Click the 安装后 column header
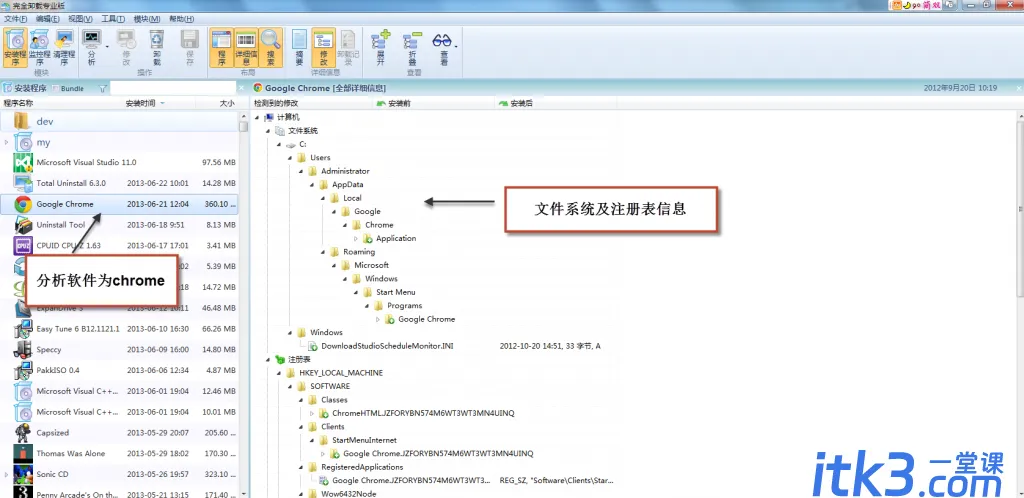This screenshot has height=498, width=1024. (521, 103)
